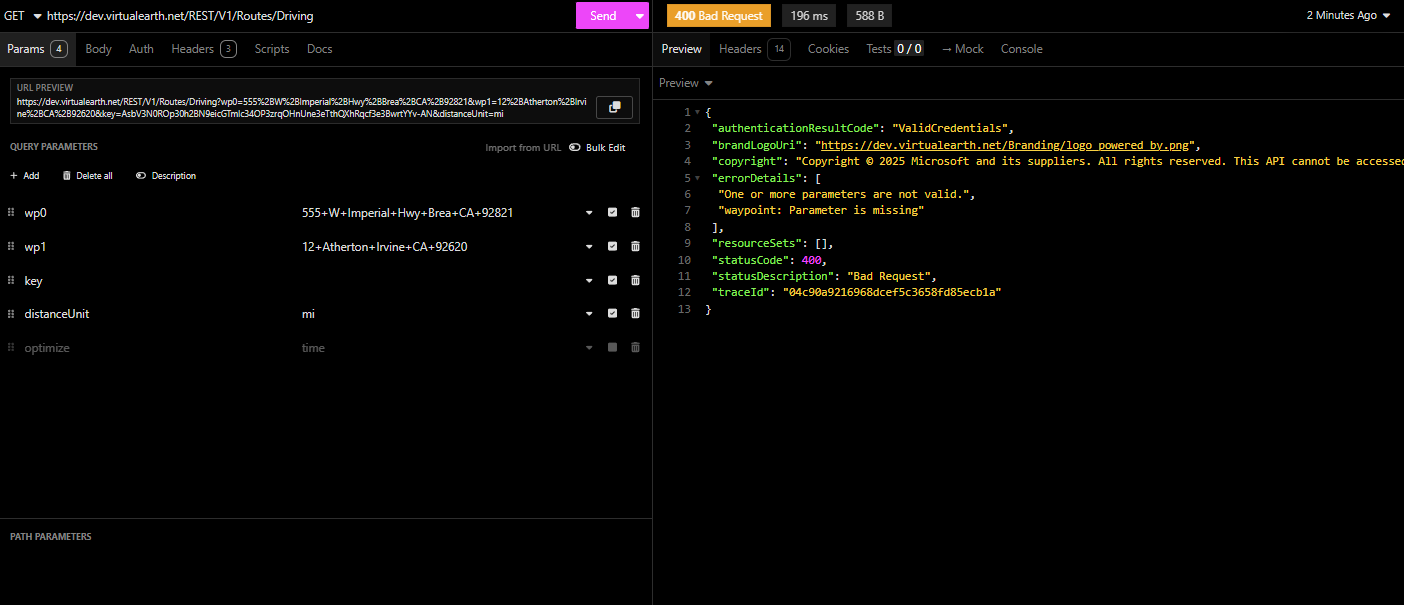Click the 196 ms response time badge
1404x605 pixels.
[x=808, y=15]
